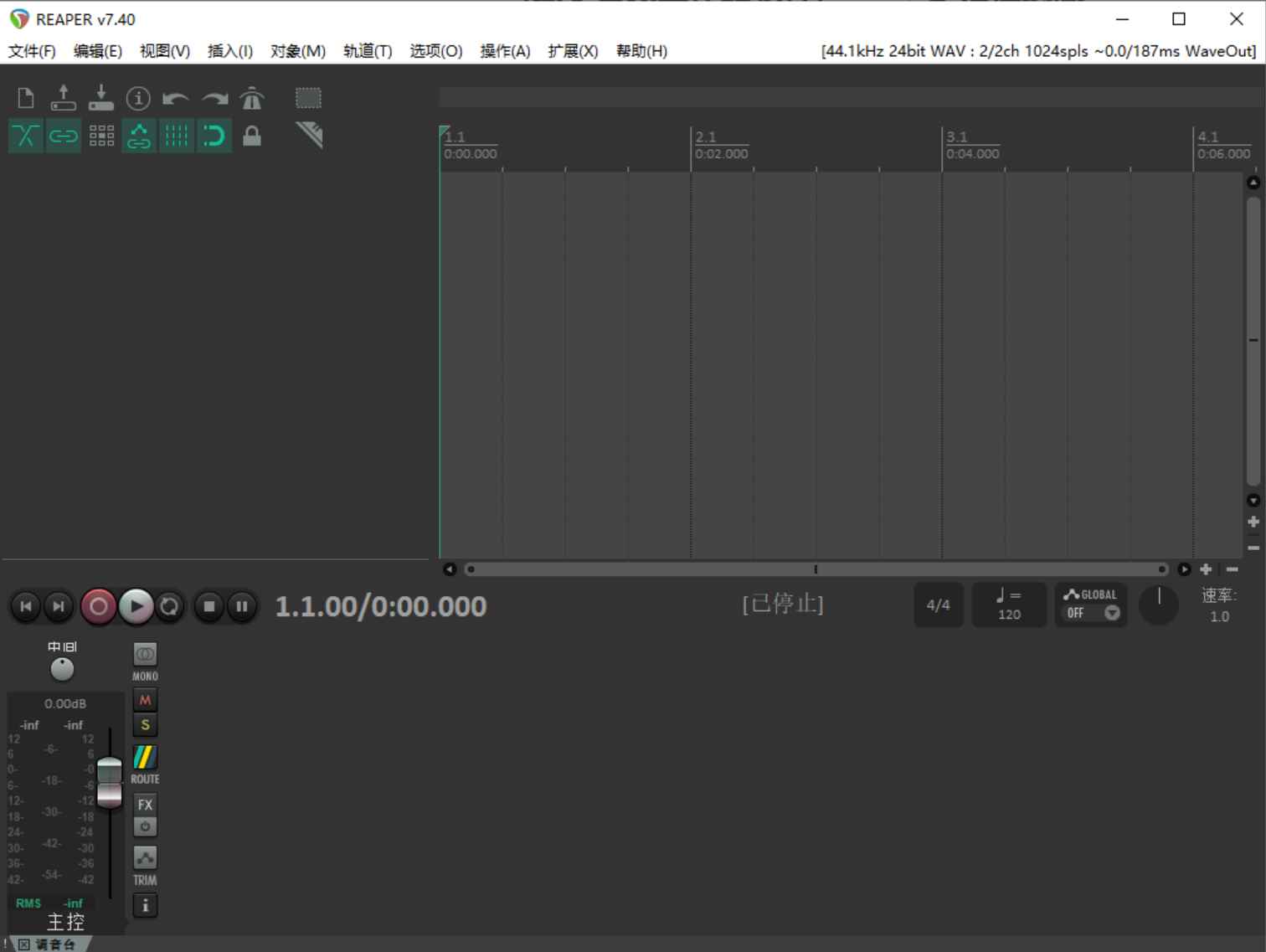
Task: Open project settings with the info icon
Action: tap(138, 98)
